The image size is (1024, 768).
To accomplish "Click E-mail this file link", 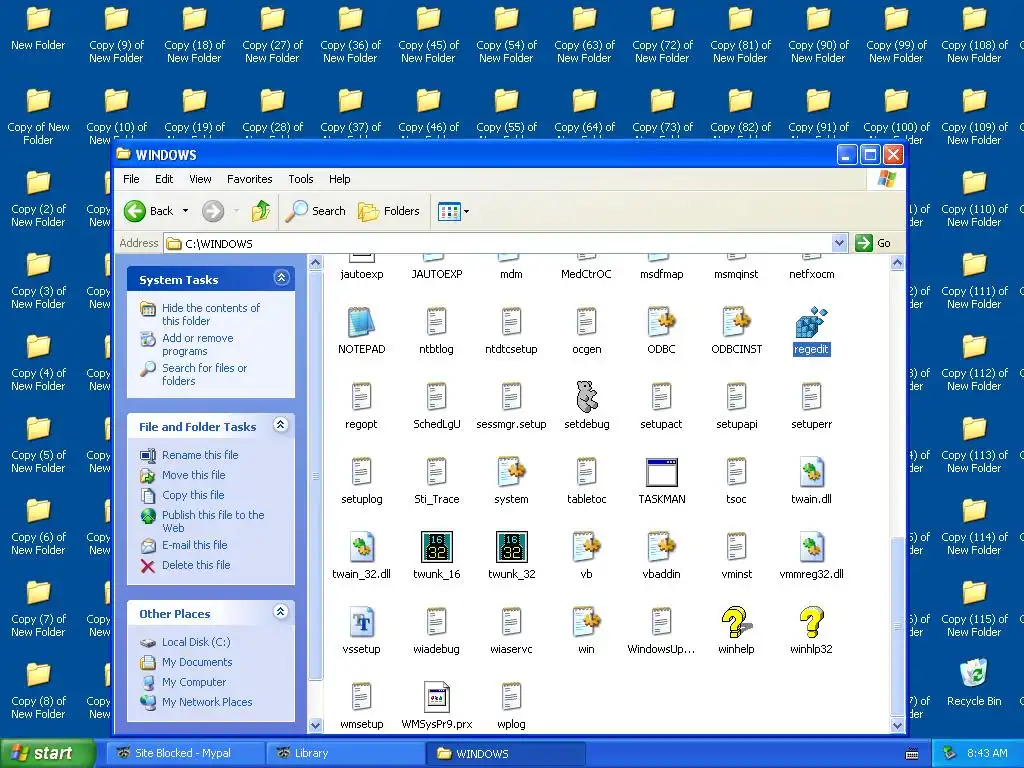I will tap(195, 545).
